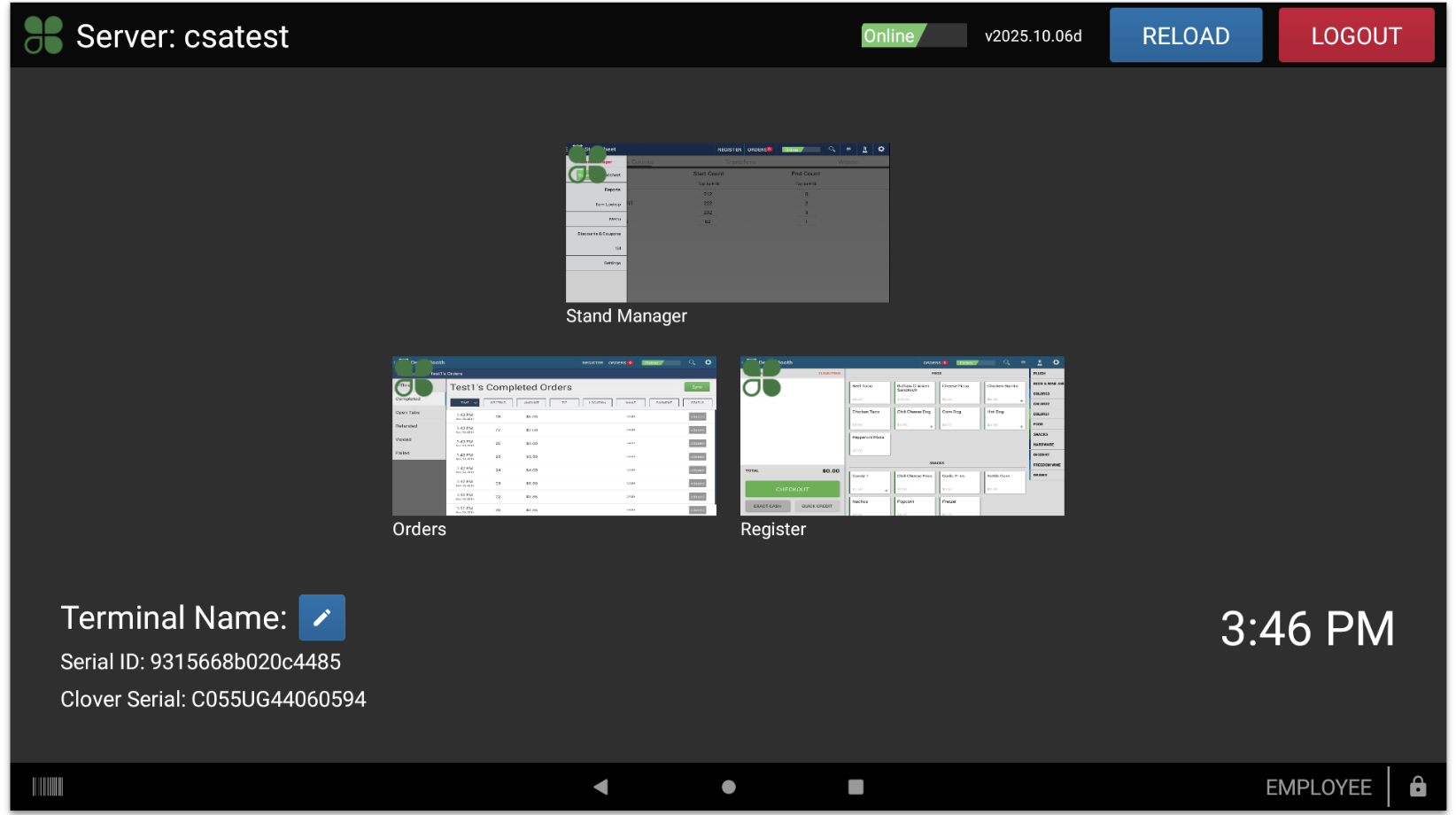Reload the app with RELOAD button
This screenshot has height=815, width=1456.
1185,35
